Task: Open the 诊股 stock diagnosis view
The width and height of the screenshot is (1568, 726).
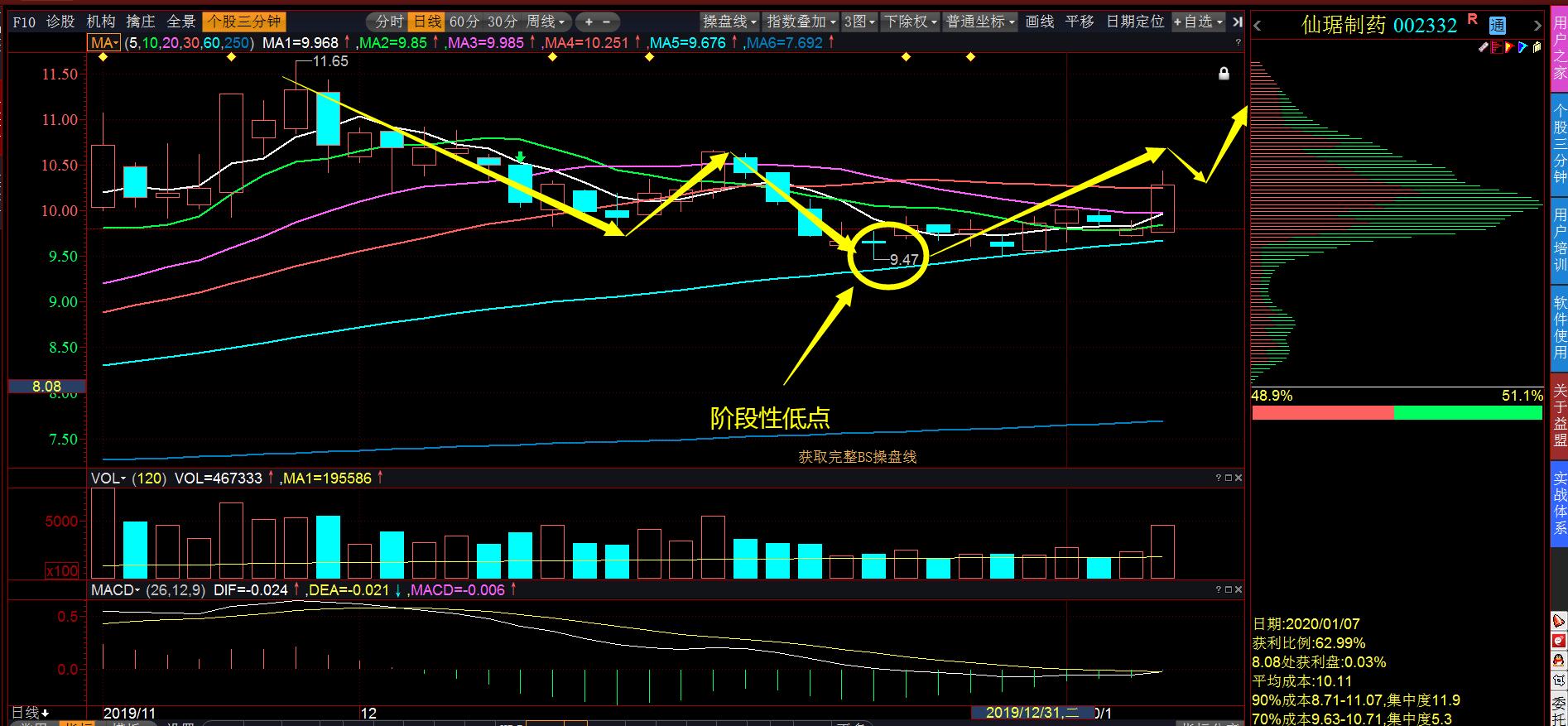Action: click(x=60, y=22)
